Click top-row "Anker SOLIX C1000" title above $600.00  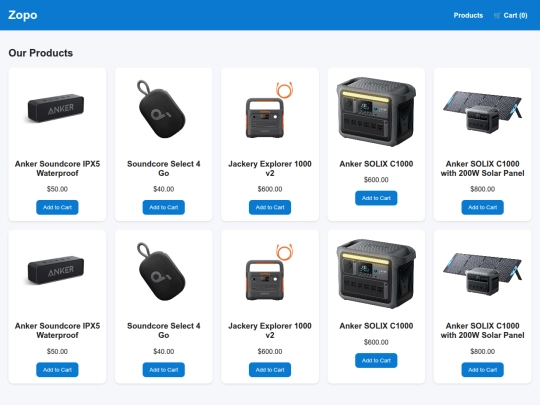point(376,164)
